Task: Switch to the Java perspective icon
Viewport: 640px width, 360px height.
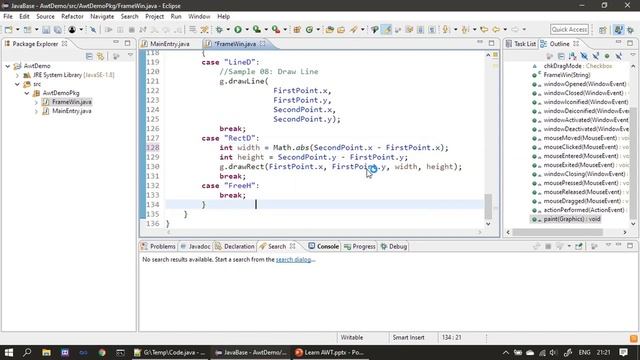Action: tap(619, 30)
